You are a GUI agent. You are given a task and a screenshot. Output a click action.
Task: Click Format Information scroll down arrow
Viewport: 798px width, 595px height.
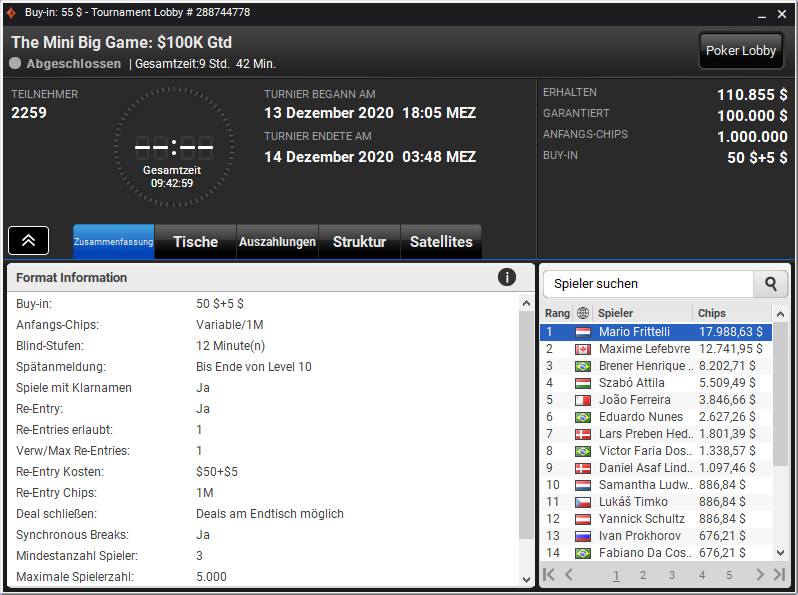click(526, 579)
